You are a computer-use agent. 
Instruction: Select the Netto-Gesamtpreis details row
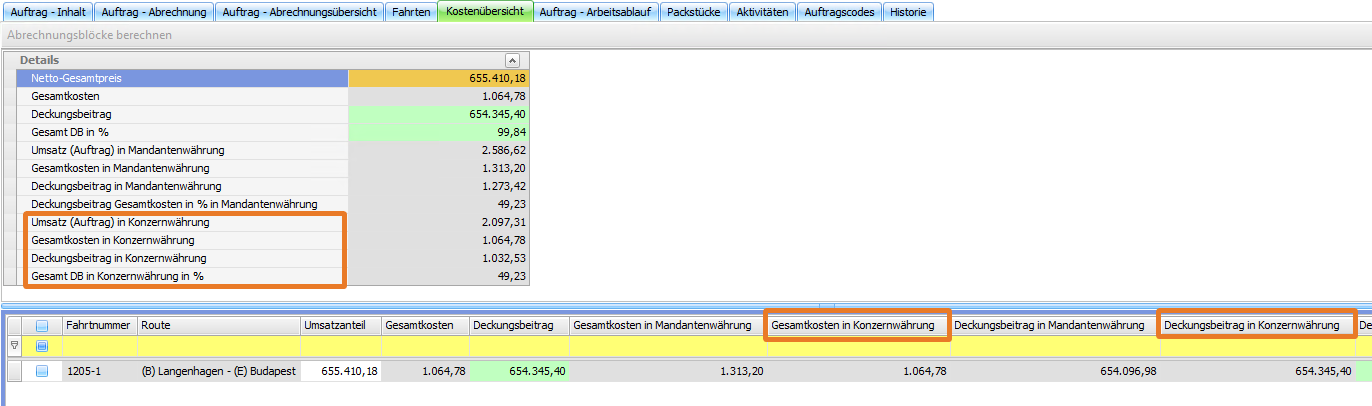pos(182,77)
